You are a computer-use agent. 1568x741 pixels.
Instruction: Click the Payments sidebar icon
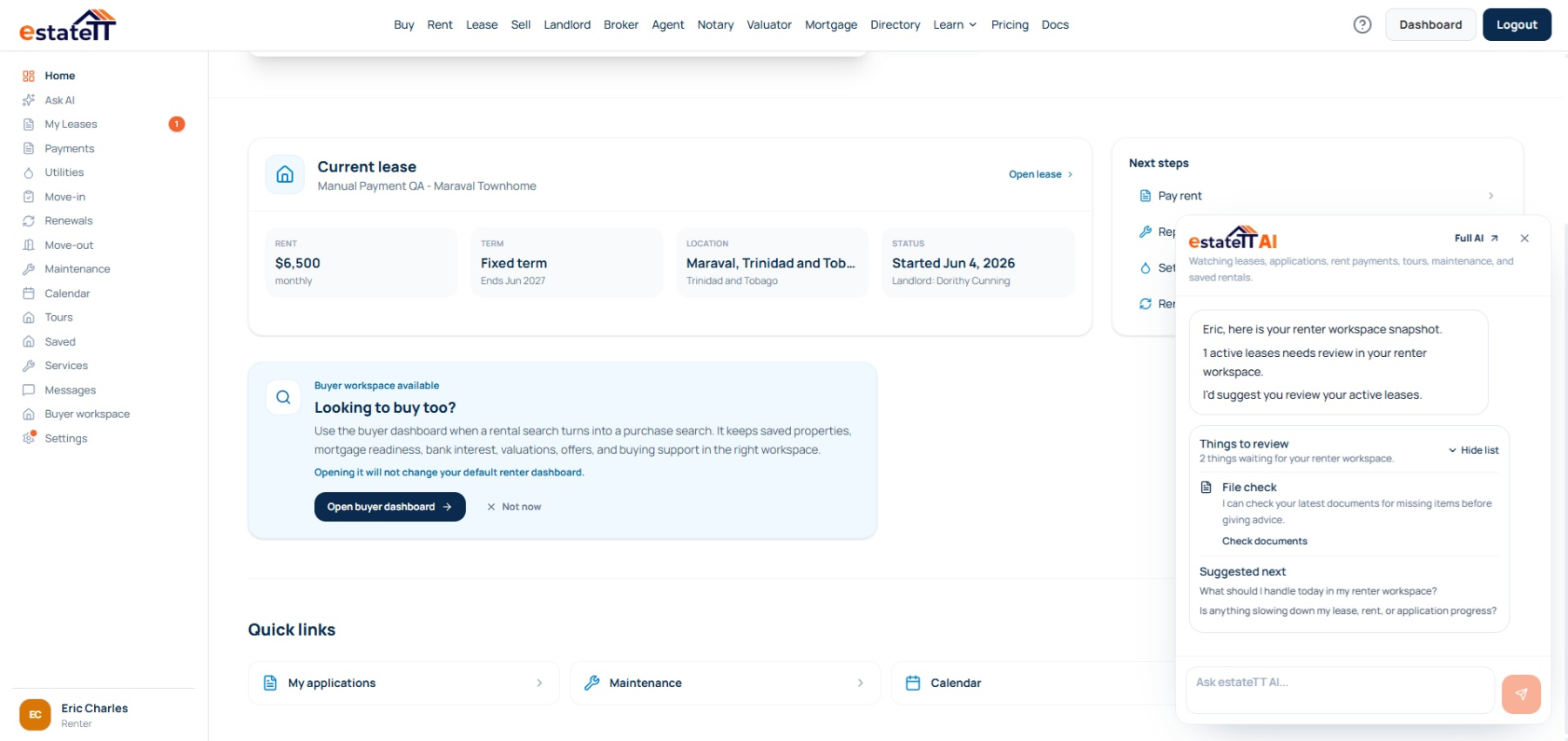coord(29,149)
